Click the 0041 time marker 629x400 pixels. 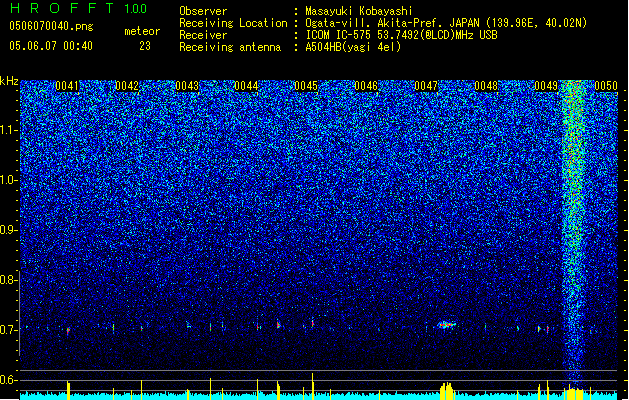pyautogui.click(x=67, y=86)
